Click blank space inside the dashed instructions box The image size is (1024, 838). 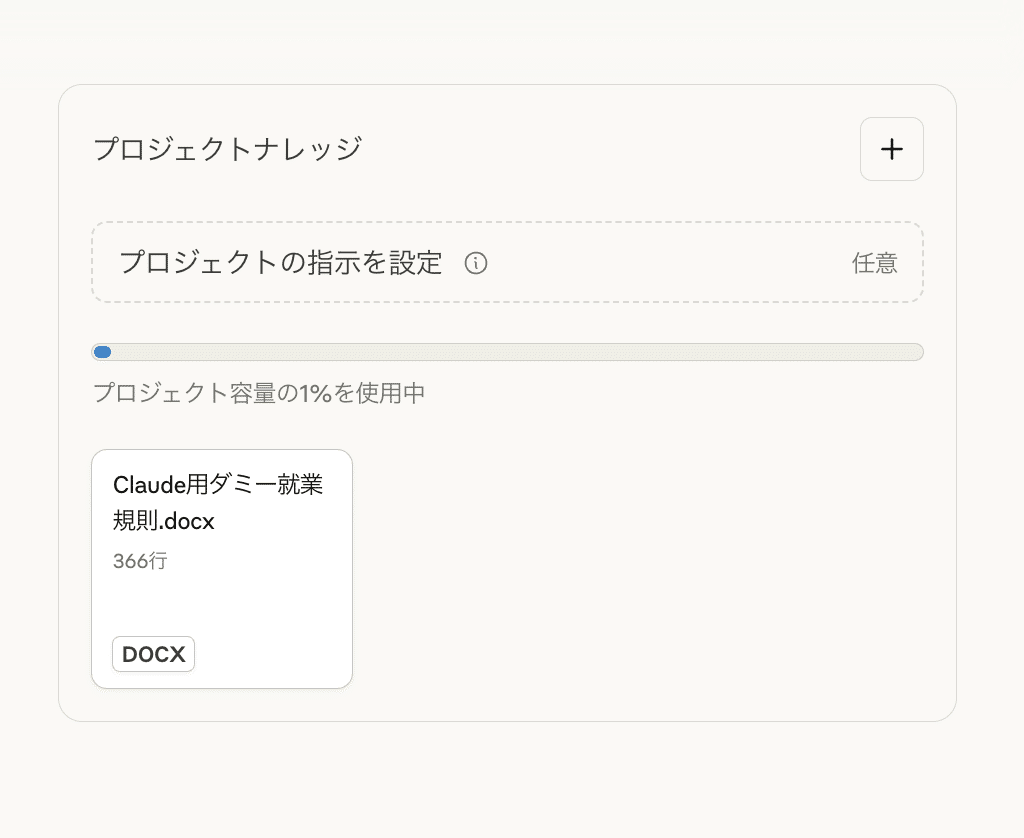[x=660, y=263]
